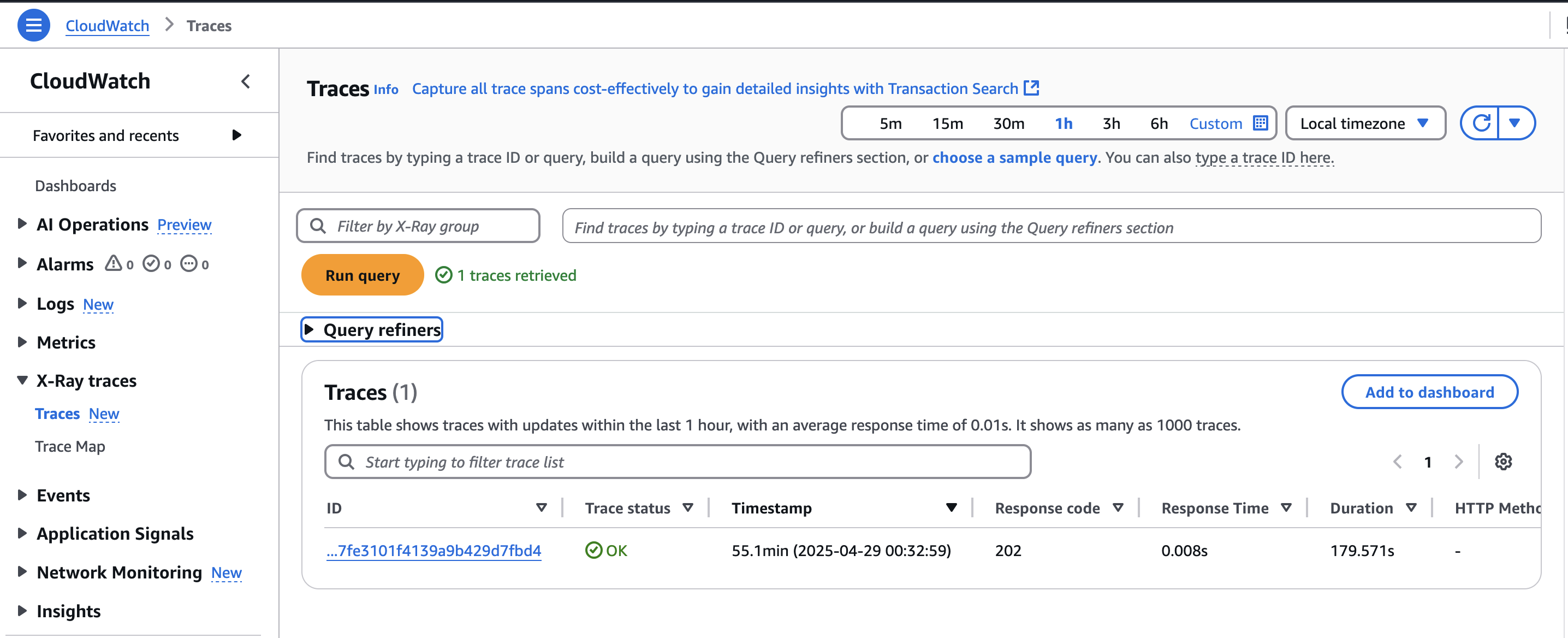The width and height of the screenshot is (1568, 638).
Task: Open the navigation hamburger menu
Action: pyautogui.click(x=33, y=25)
